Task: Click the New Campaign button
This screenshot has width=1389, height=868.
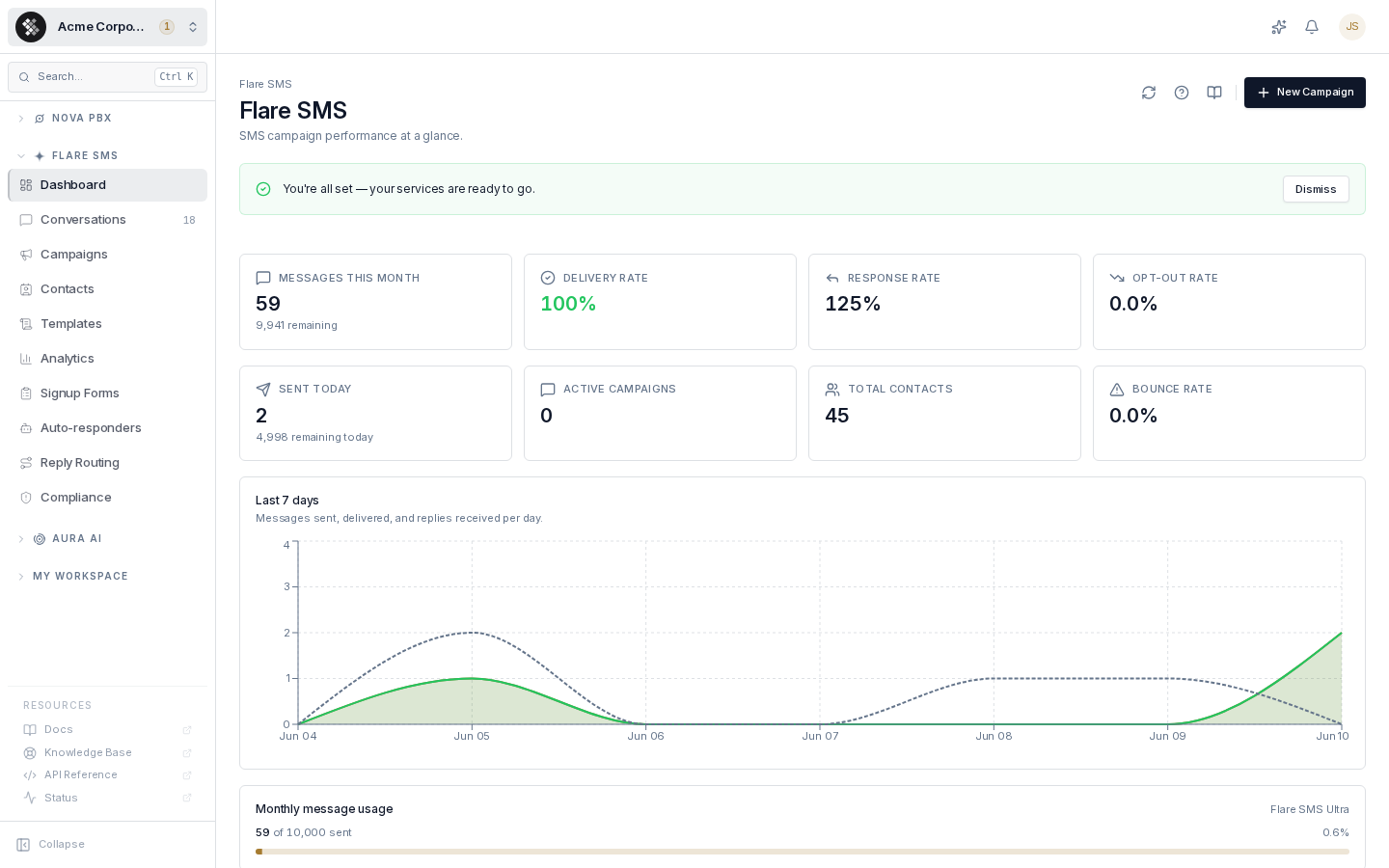Action: (x=1305, y=93)
